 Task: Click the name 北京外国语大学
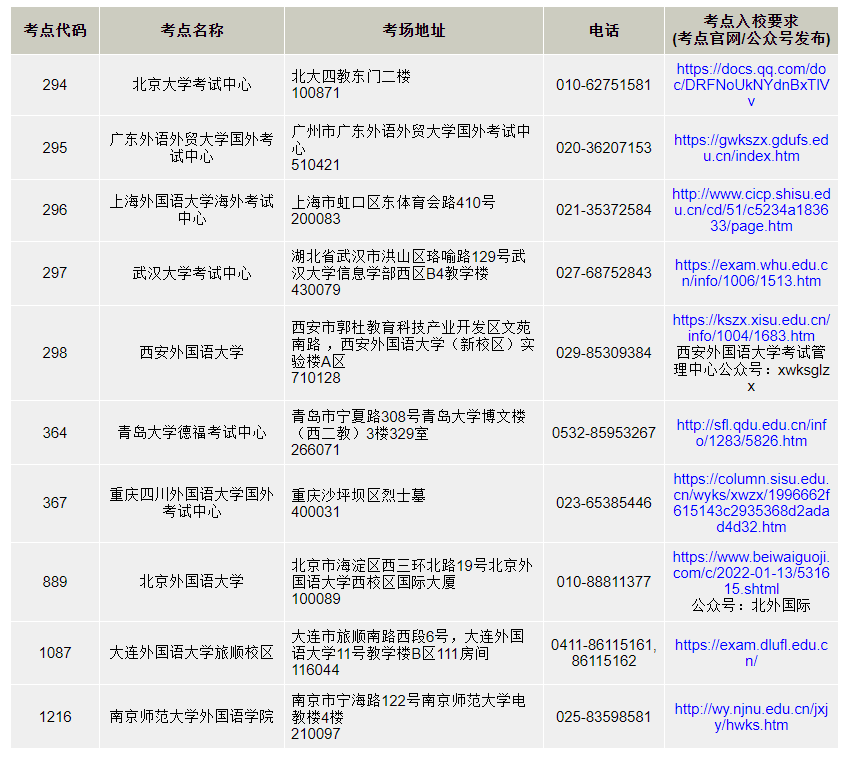pos(192,582)
